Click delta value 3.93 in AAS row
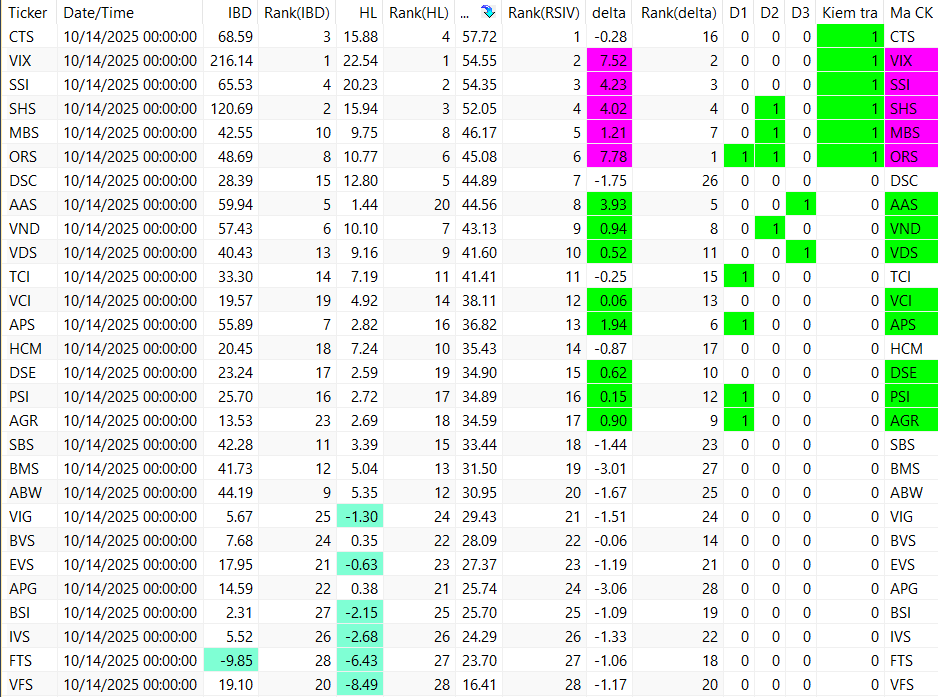Image resolution: width=938 pixels, height=697 pixels. click(x=610, y=205)
